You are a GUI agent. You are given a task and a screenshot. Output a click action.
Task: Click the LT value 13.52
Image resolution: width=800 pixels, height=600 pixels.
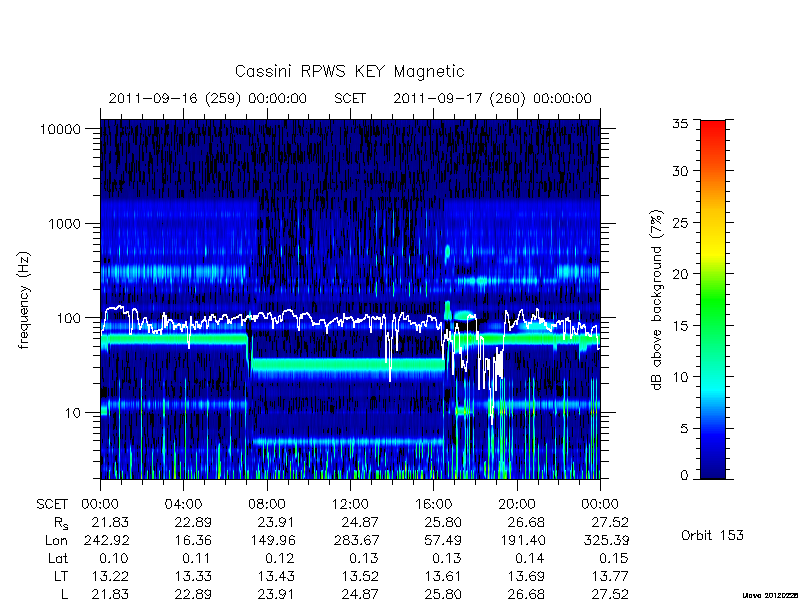click(360, 577)
